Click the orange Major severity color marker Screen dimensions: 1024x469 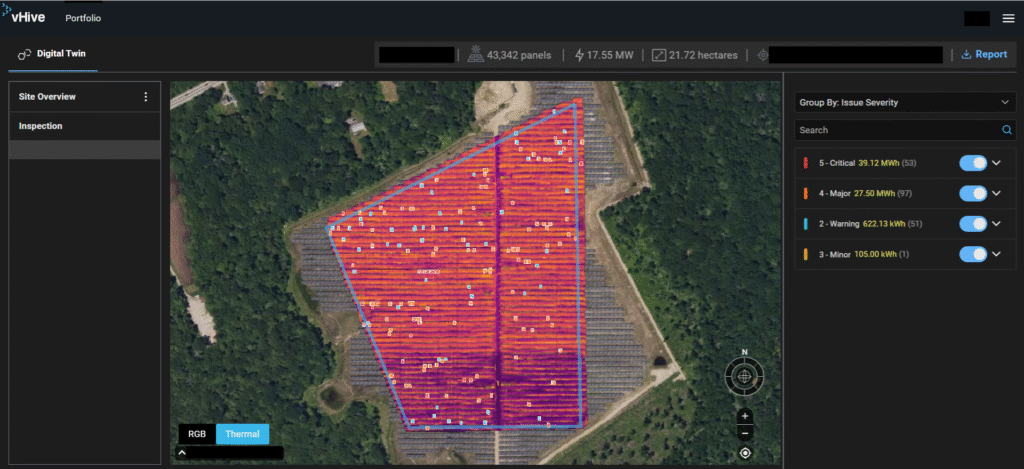806,193
